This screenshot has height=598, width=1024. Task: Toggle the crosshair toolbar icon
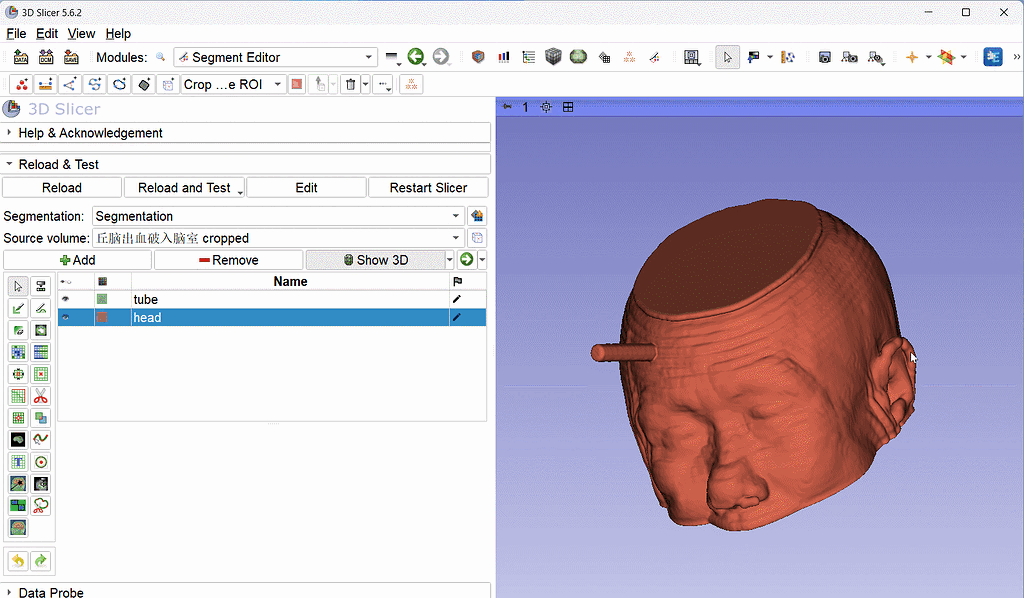point(911,57)
